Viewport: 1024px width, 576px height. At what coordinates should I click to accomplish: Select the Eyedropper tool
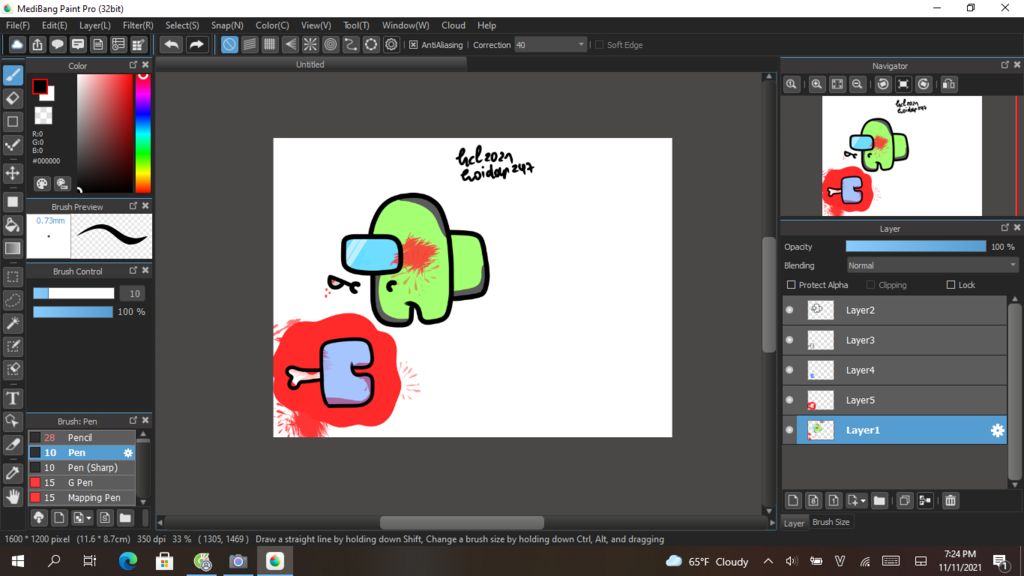point(12,473)
